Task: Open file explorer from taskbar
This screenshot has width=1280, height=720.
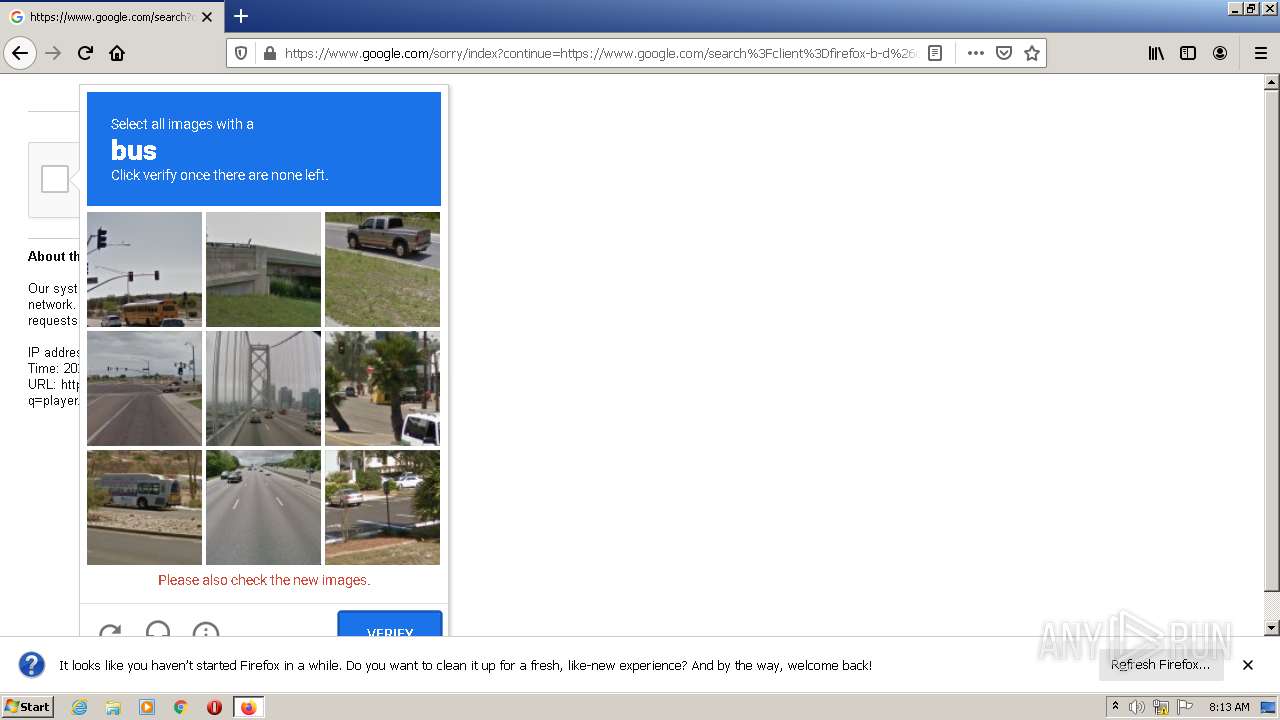Action: click(113, 707)
